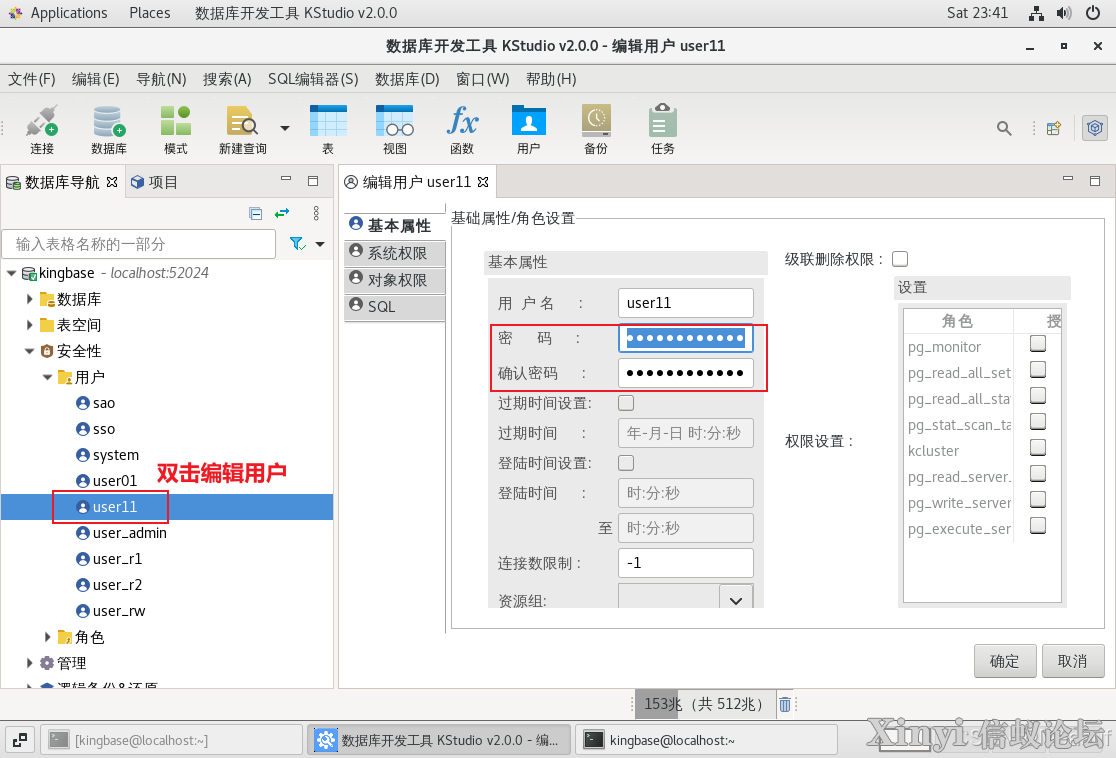The width and height of the screenshot is (1116, 758).
Task: Maximize the edit user editor pane
Action: click(1095, 181)
